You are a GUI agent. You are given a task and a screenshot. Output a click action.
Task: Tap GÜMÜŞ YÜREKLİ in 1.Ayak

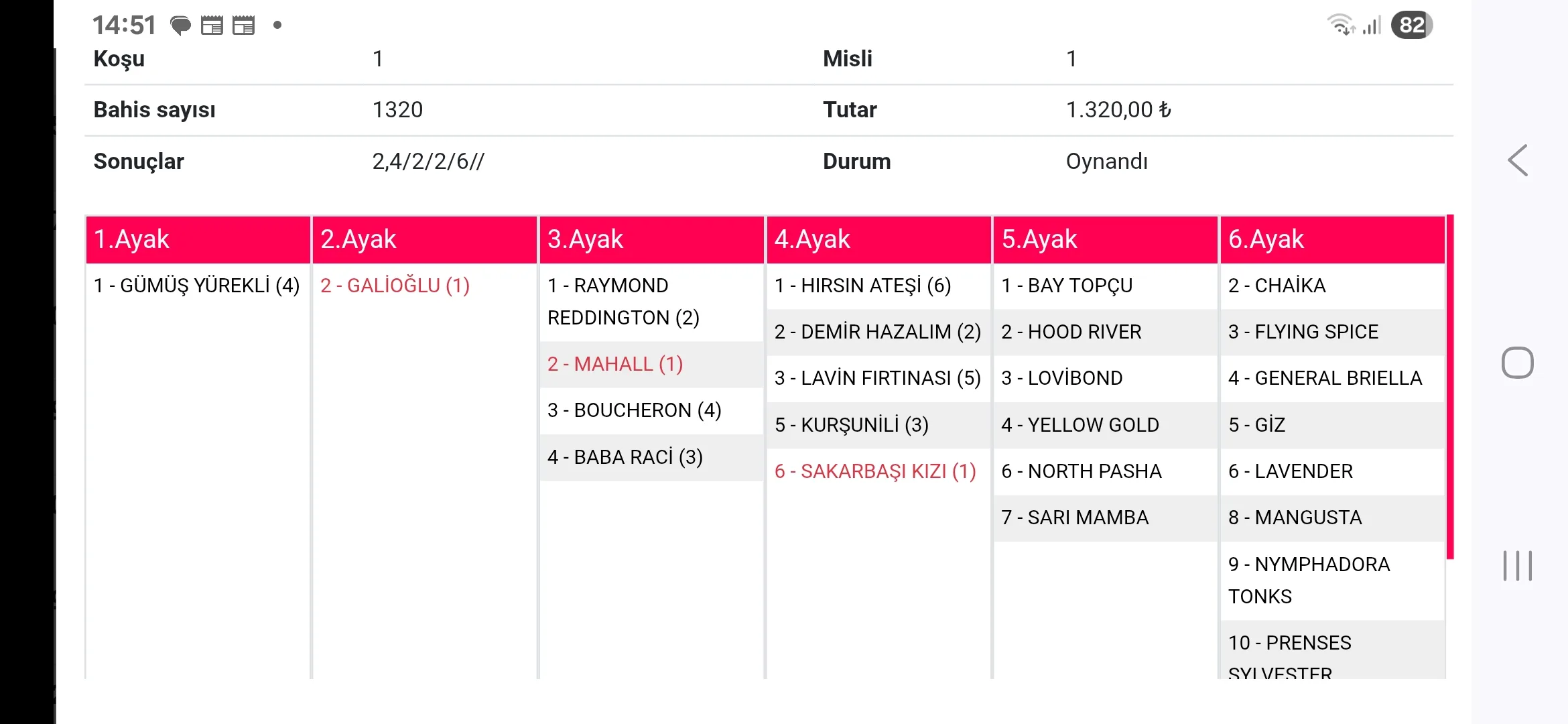click(x=196, y=286)
